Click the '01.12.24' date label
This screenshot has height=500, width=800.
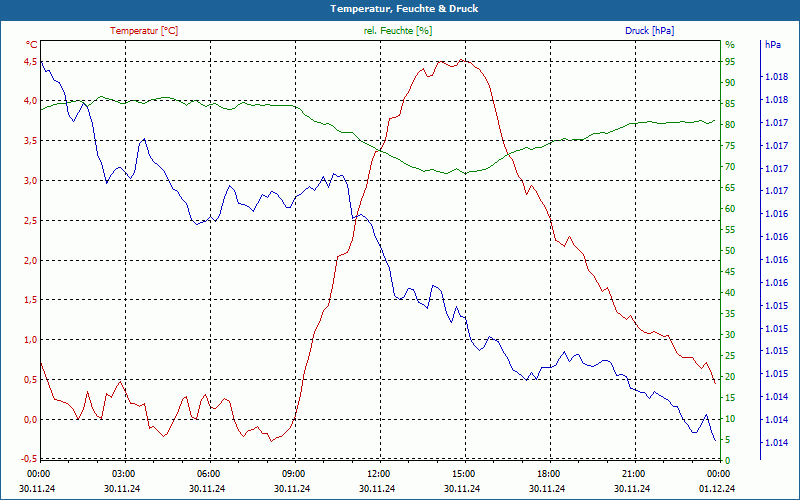[717, 488]
